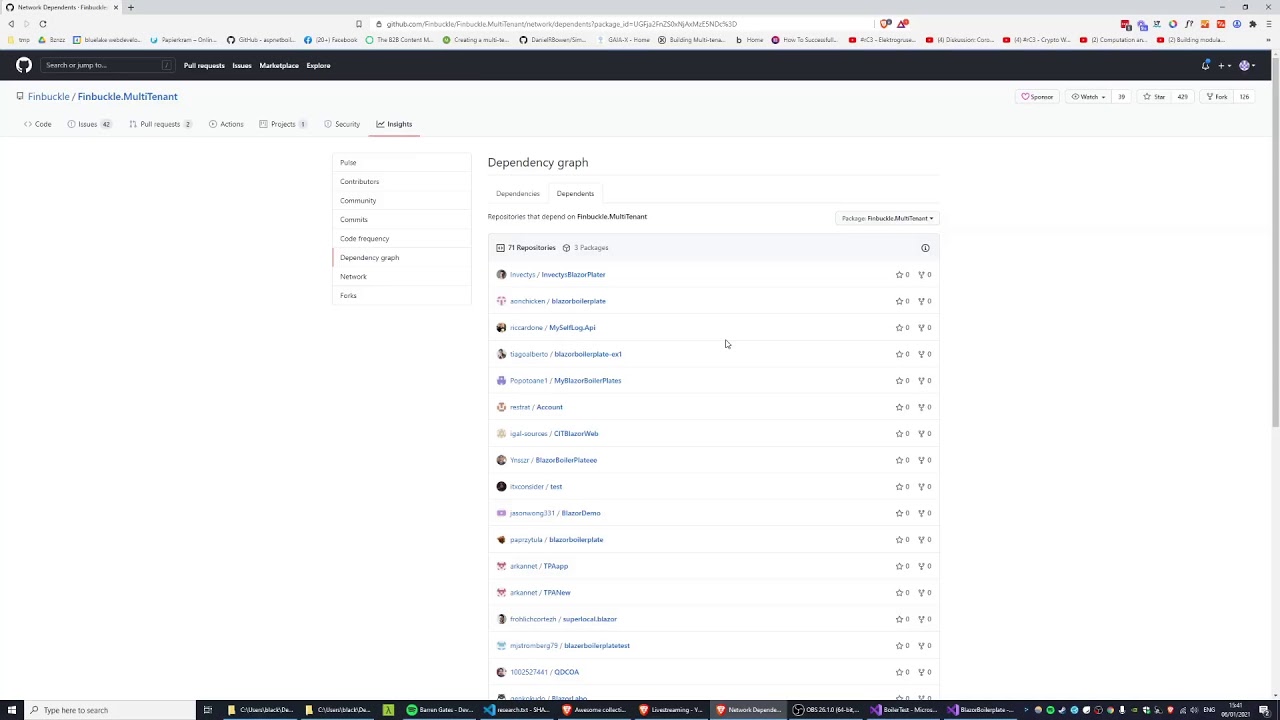Click the Finbuckle owner link
Screen dimensions: 1280x720
click(48, 97)
